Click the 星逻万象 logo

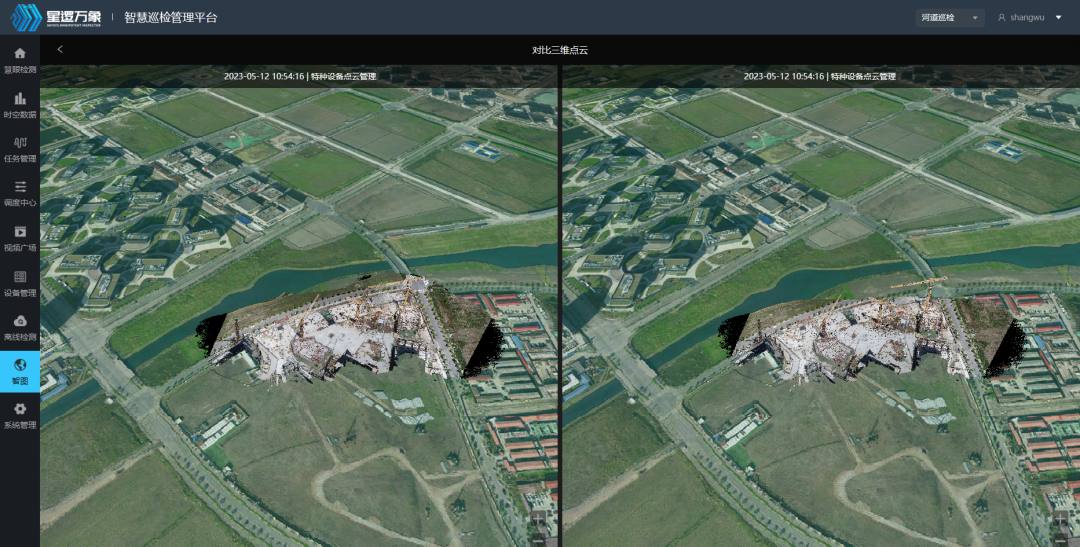click(x=54, y=18)
